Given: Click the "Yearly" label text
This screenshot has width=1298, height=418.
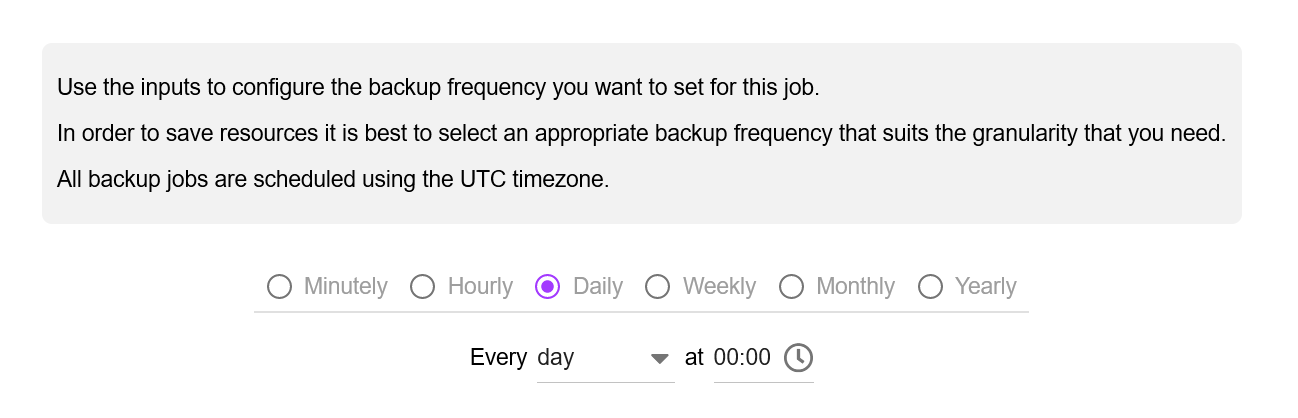Looking at the screenshot, I should point(985,287).
